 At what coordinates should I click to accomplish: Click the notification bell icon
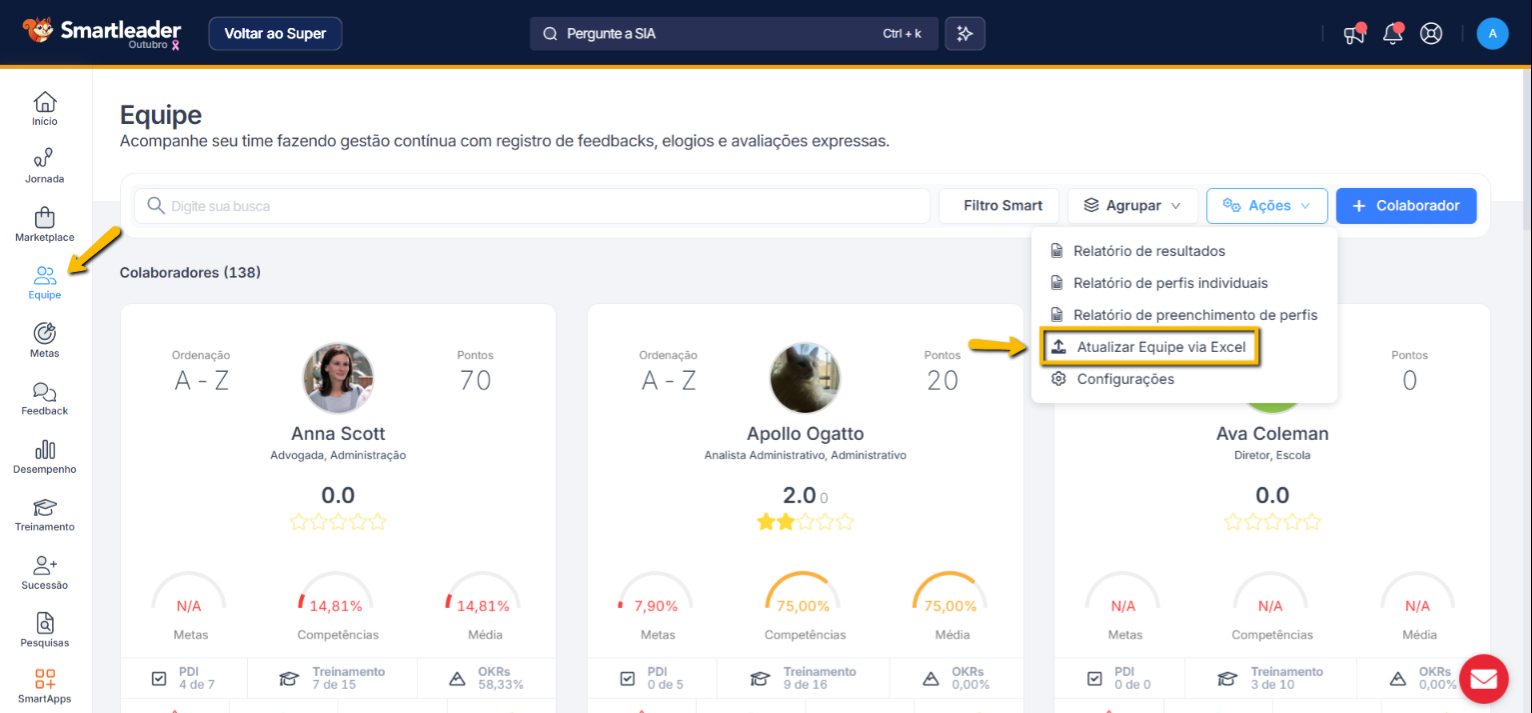click(1392, 34)
